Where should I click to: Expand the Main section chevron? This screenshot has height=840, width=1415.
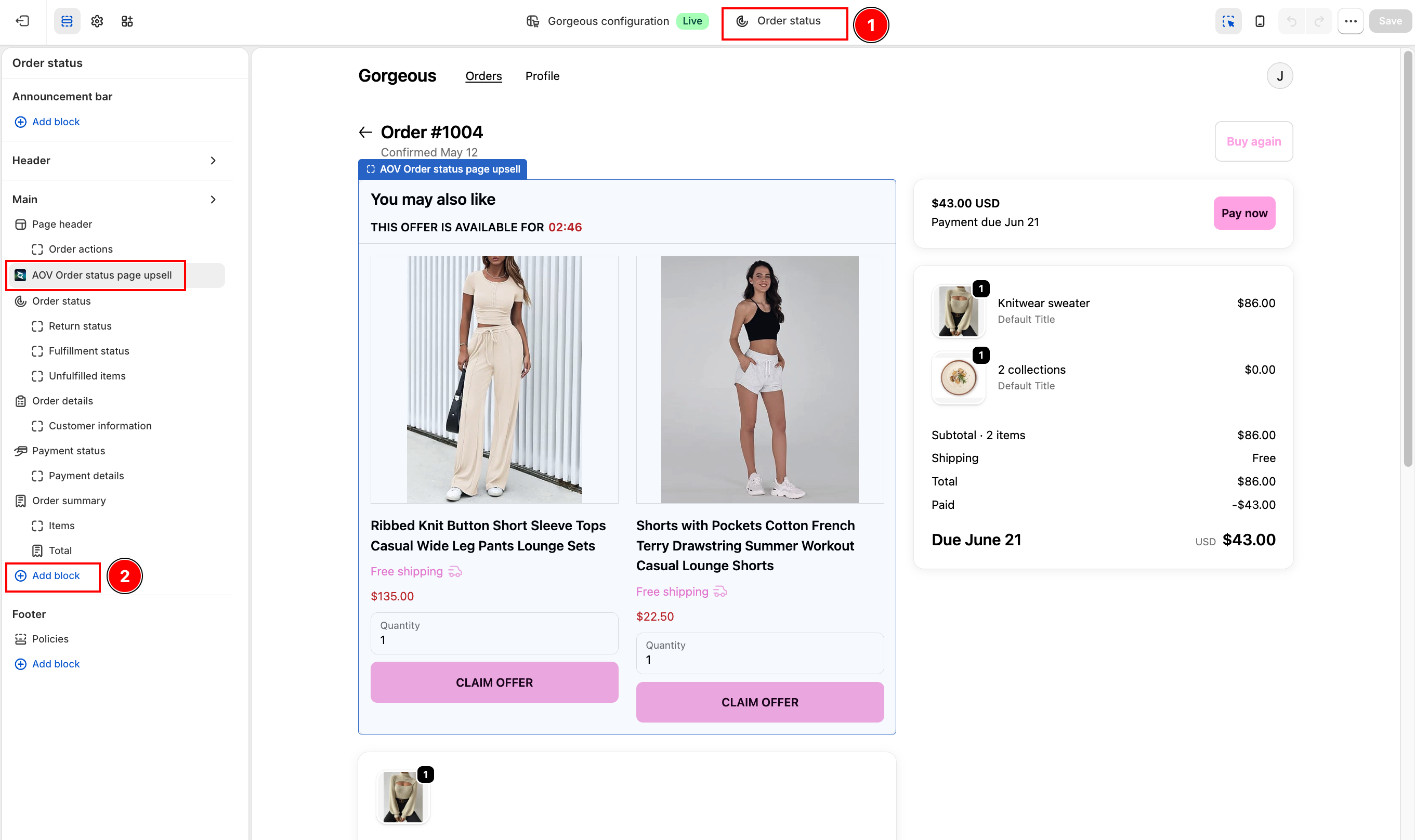pyautogui.click(x=213, y=199)
